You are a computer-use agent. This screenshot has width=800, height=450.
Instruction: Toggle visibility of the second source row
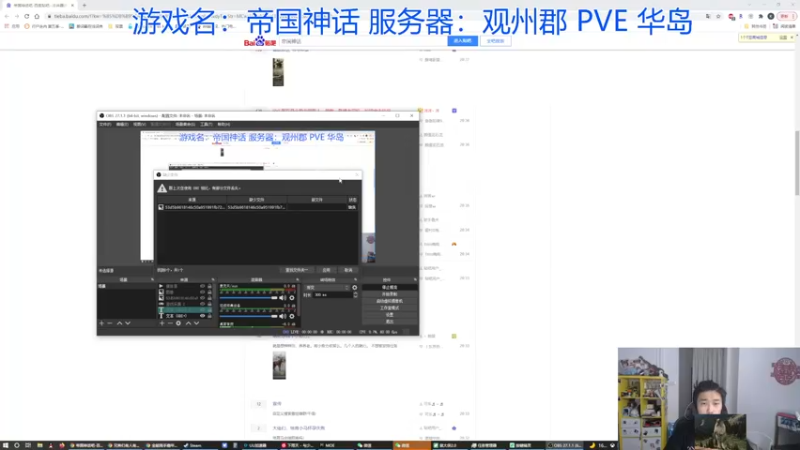pyautogui.click(x=203, y=292)
